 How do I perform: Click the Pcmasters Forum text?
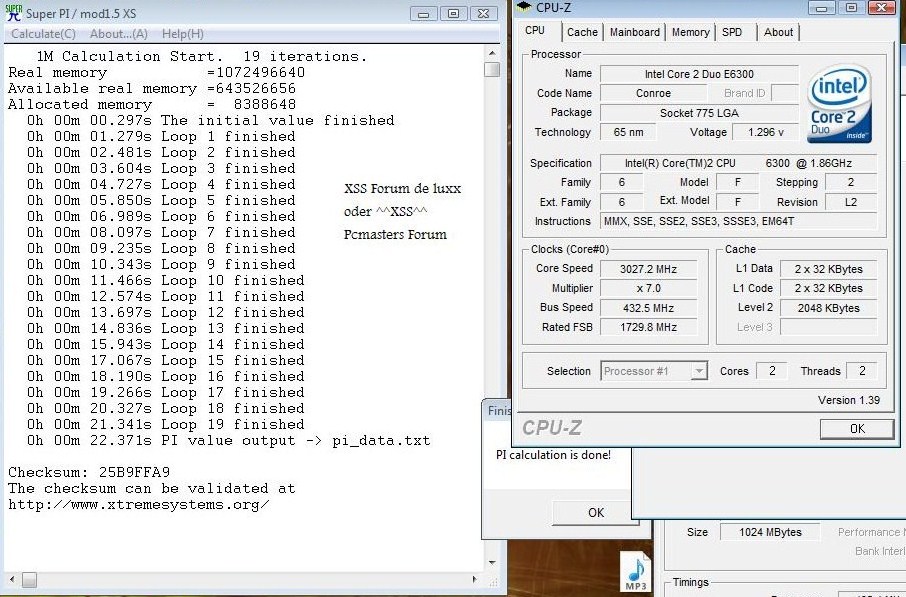(395, 235)
